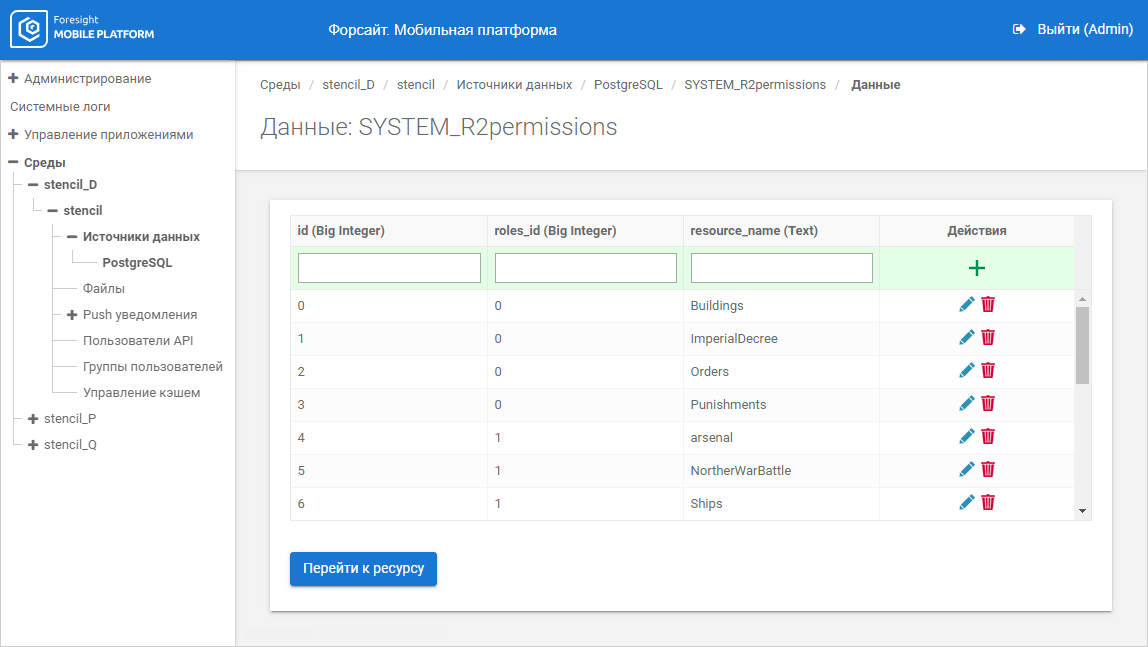Click the resource_name filter input field
Image resolution: width=1148 pixels, height=647 pixels.
tap(781, 268)
